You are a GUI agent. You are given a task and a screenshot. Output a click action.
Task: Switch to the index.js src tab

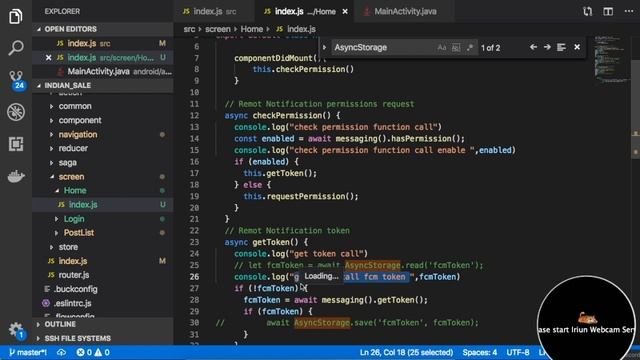click(x=215, y=11)
